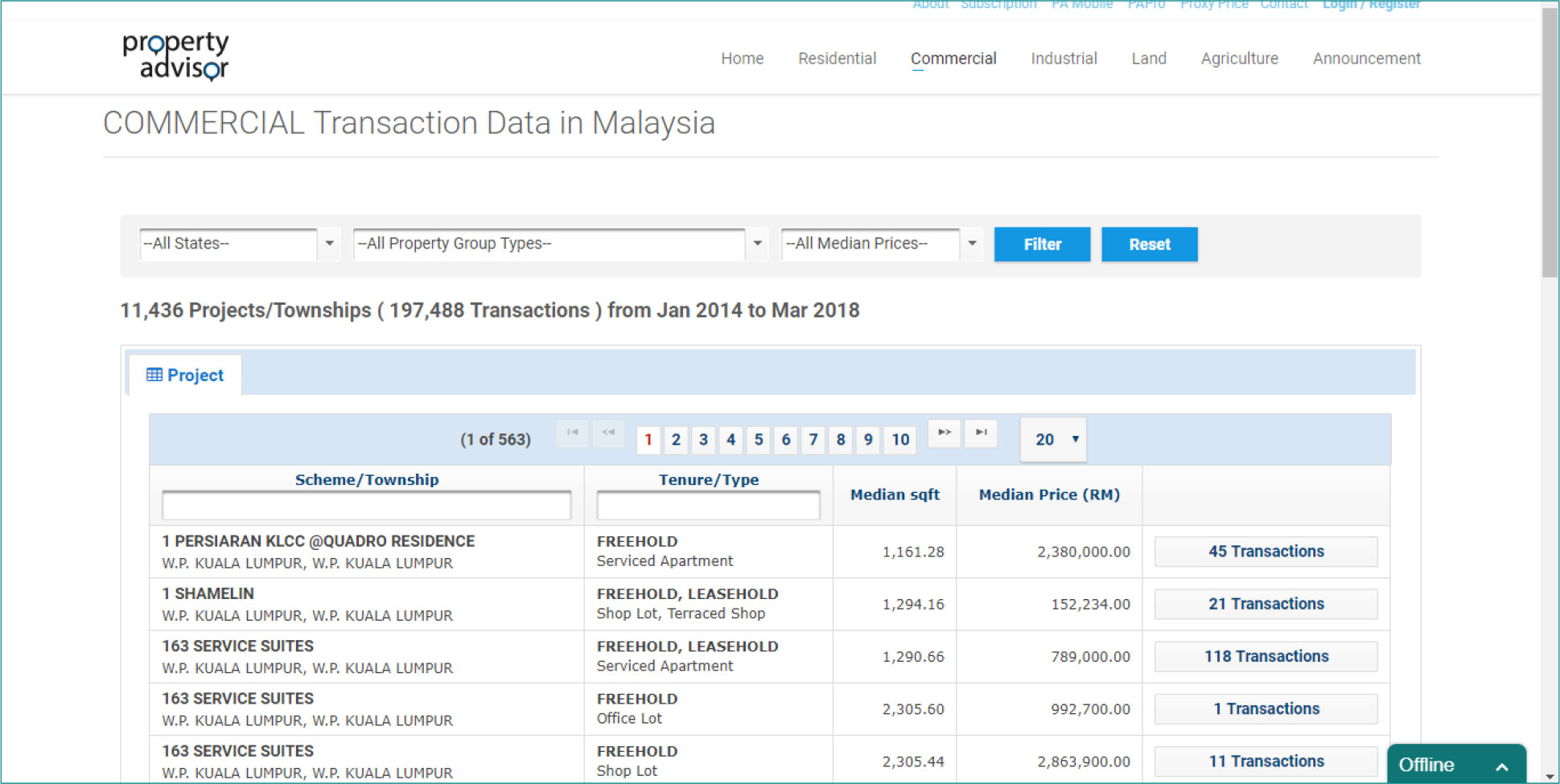Go to page 7
The height and width of the screenshot is (784, 1560).
pos(813,440)
